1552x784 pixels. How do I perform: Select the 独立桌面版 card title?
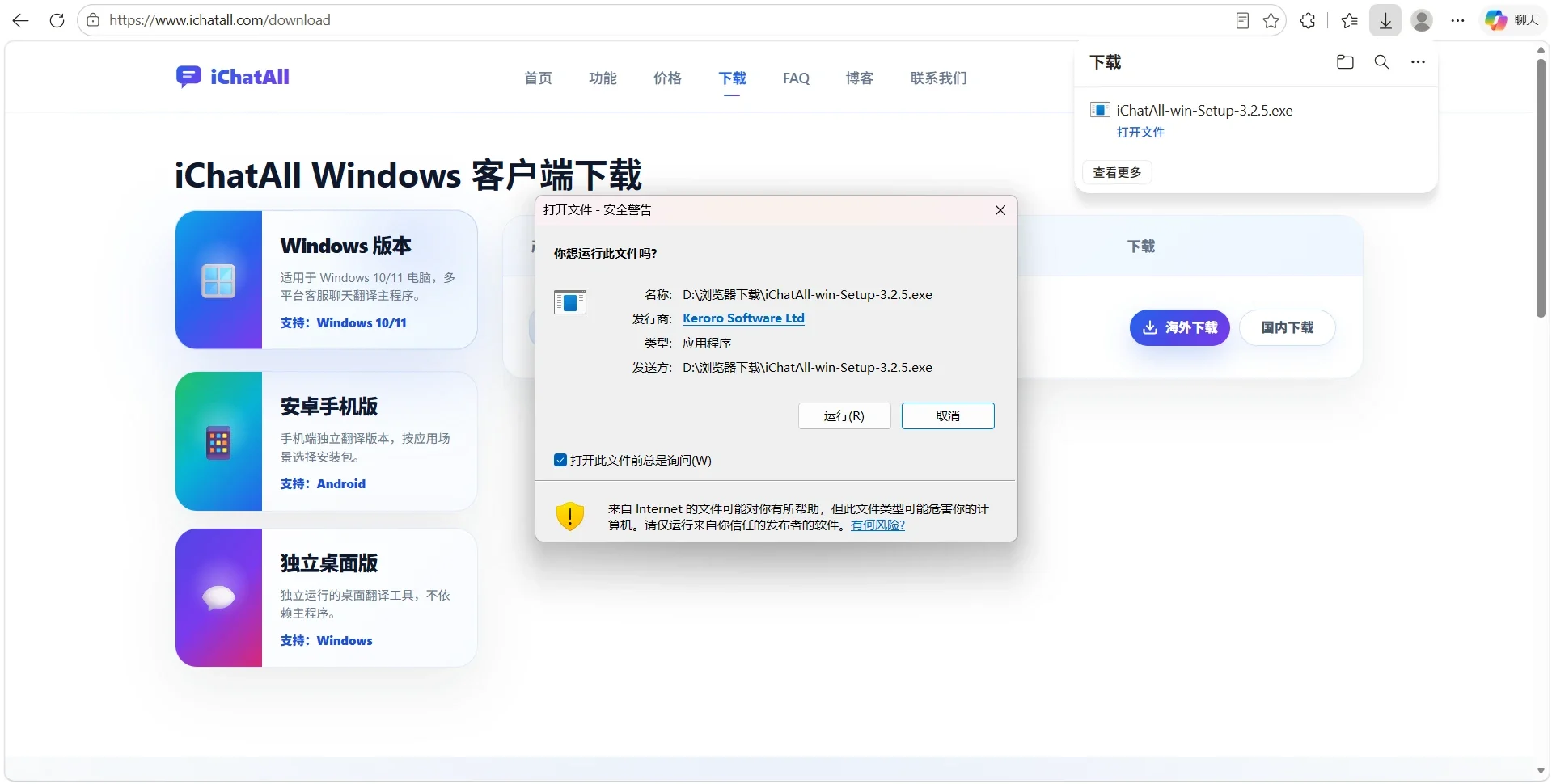coord(329,563)
